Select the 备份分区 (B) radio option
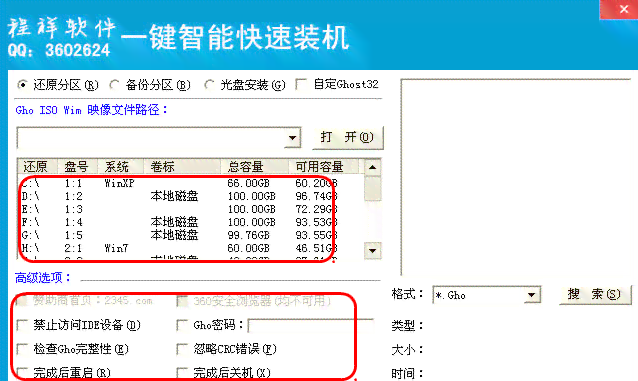638x381 pixels. click(114, 85)
